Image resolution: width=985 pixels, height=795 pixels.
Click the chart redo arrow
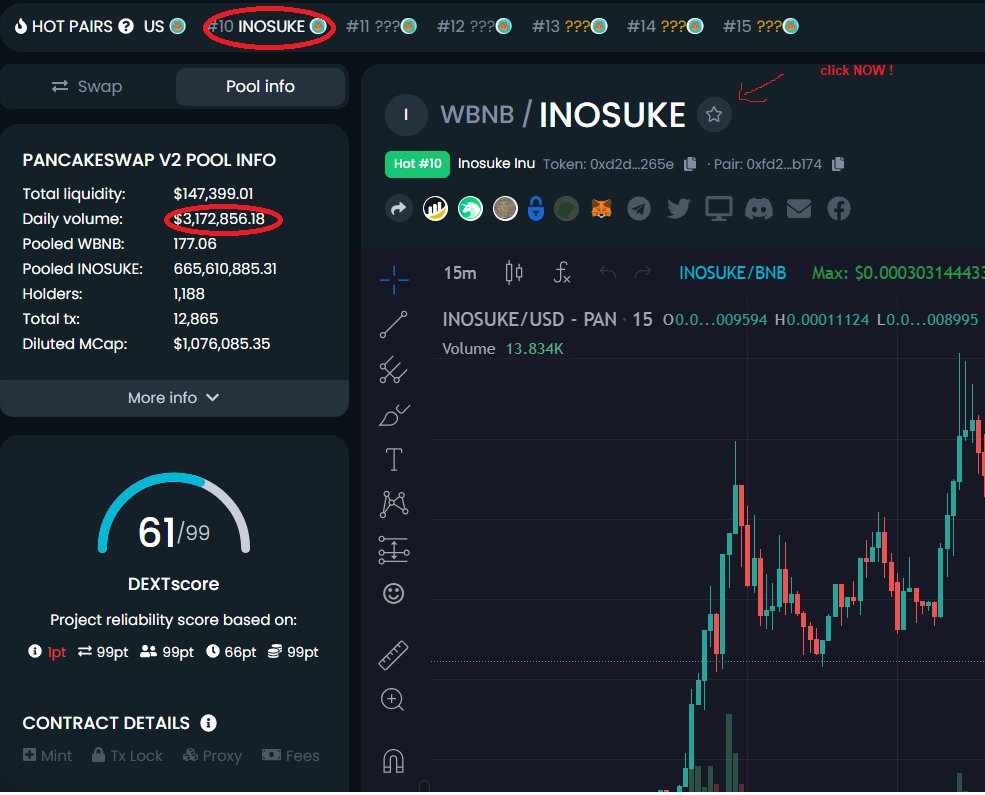click(x=643, y=273)
